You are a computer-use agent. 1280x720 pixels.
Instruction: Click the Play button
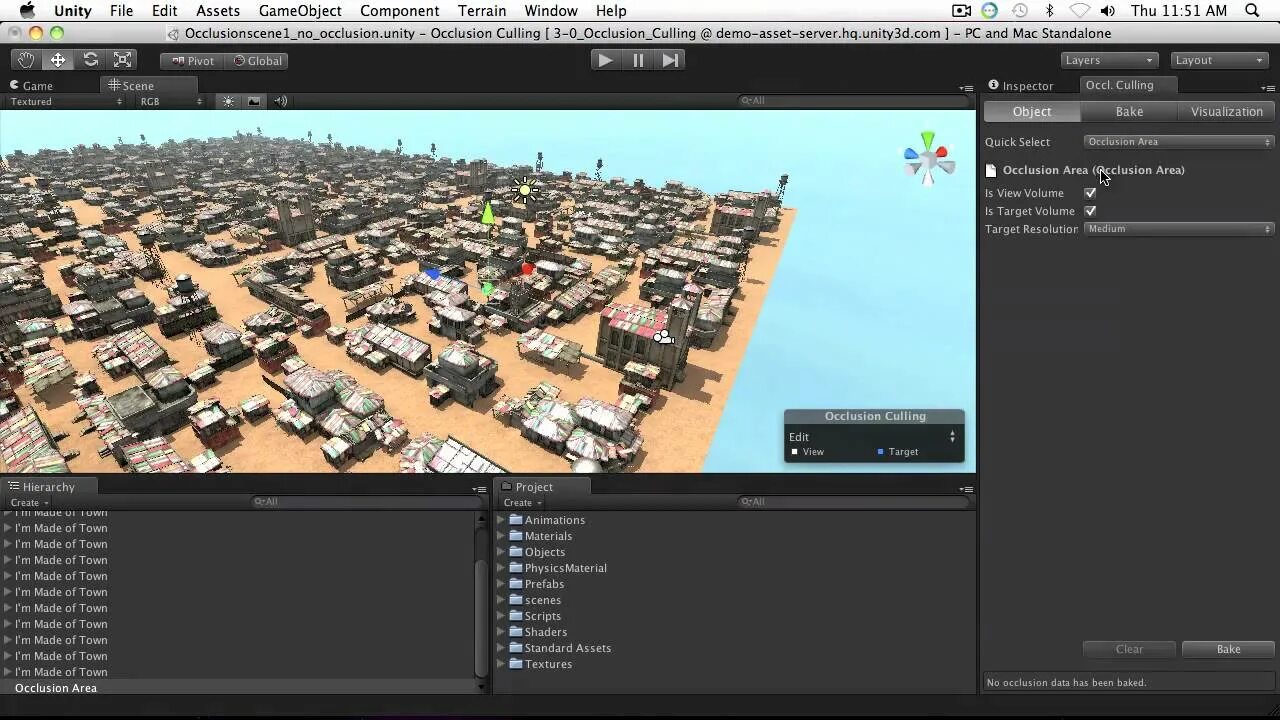tap(605, 60)
